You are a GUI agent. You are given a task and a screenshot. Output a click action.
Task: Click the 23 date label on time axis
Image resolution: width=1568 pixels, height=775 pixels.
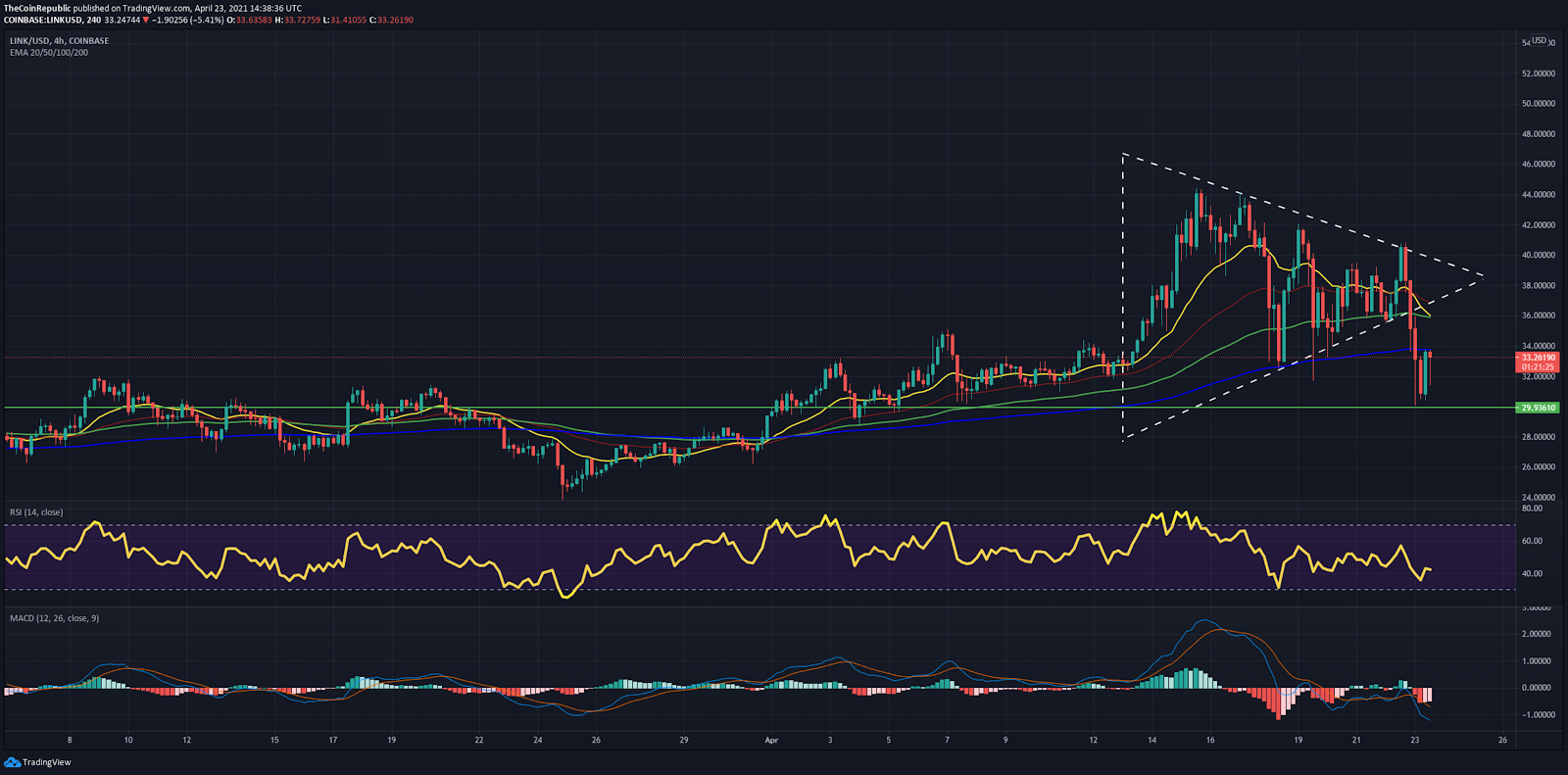point(1415,741)
